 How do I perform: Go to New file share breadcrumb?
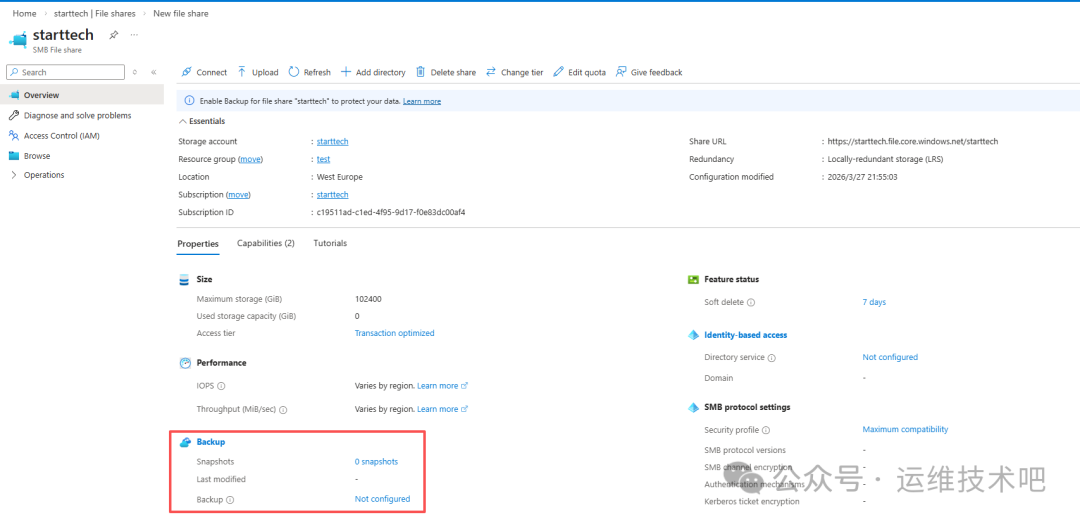180,13
